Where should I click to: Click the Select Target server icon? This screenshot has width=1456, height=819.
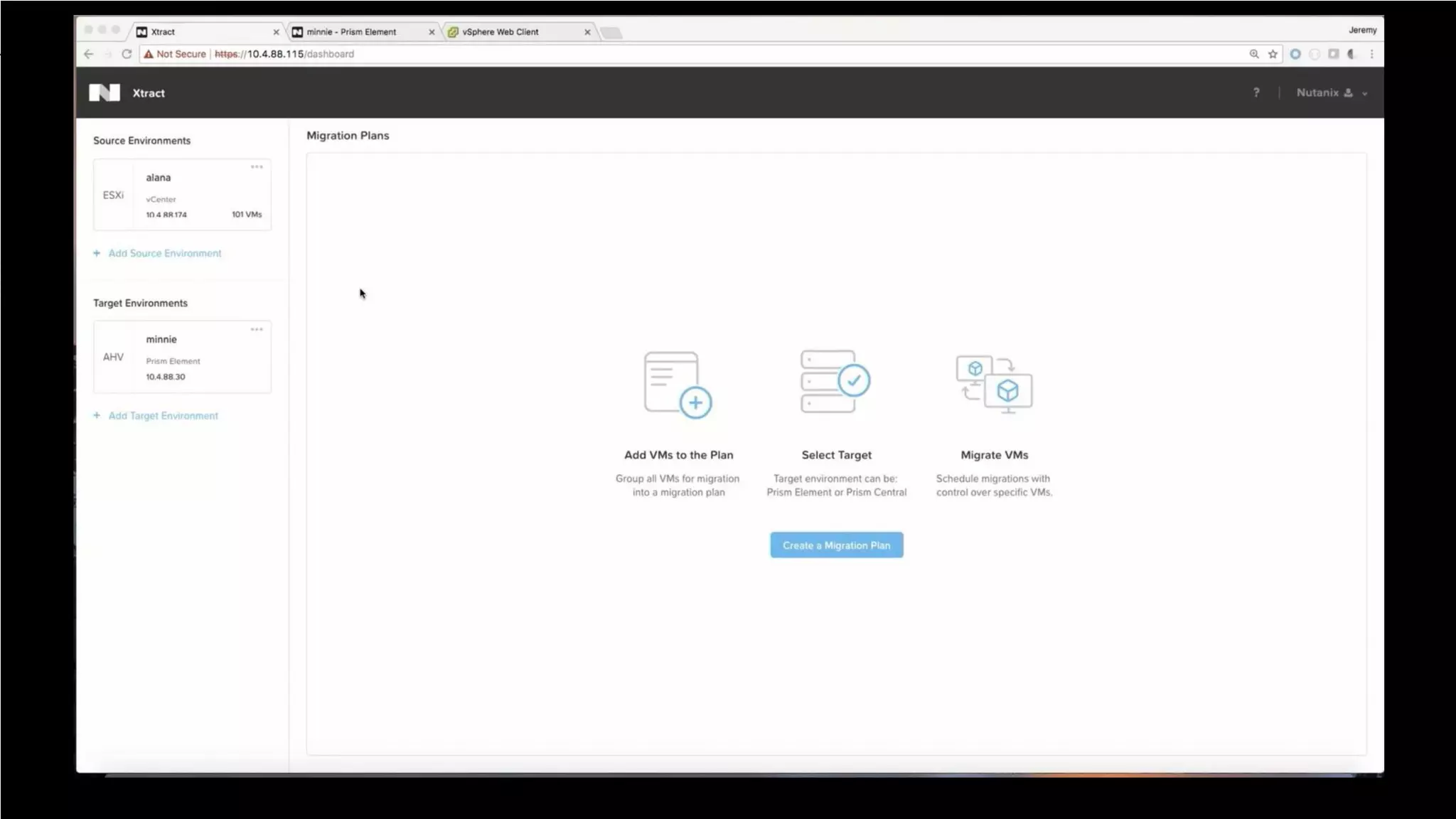835,381
